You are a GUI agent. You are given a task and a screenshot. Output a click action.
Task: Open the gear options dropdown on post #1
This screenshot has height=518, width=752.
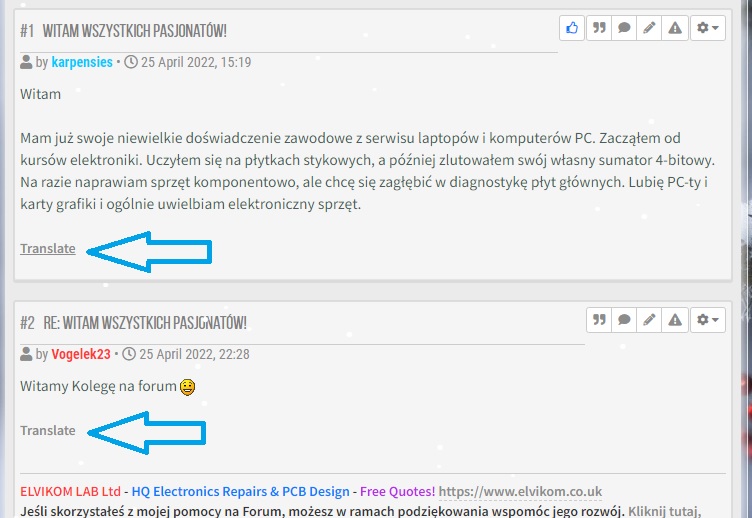708,28
